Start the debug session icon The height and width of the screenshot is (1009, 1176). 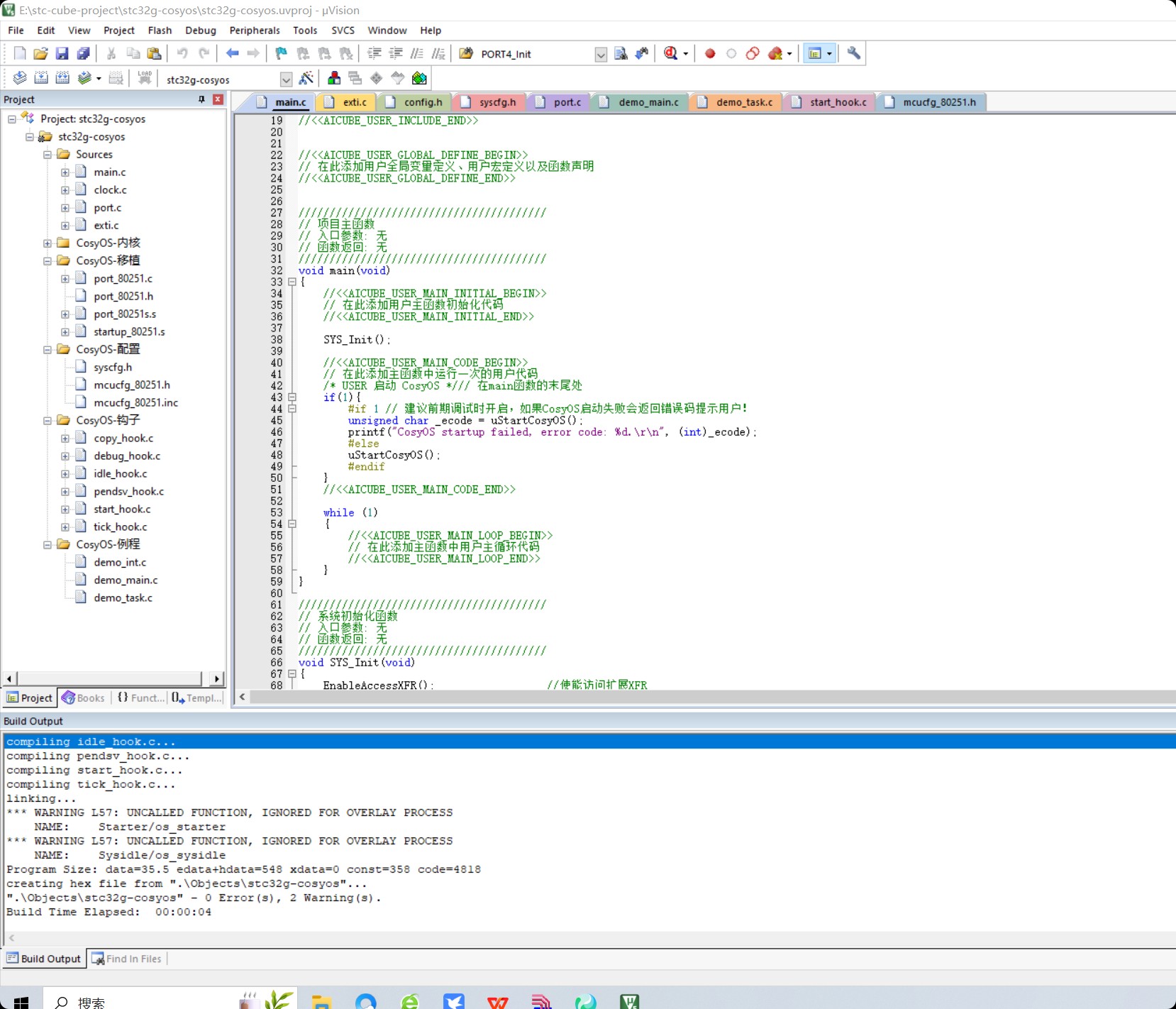click(x=671, y=53)
